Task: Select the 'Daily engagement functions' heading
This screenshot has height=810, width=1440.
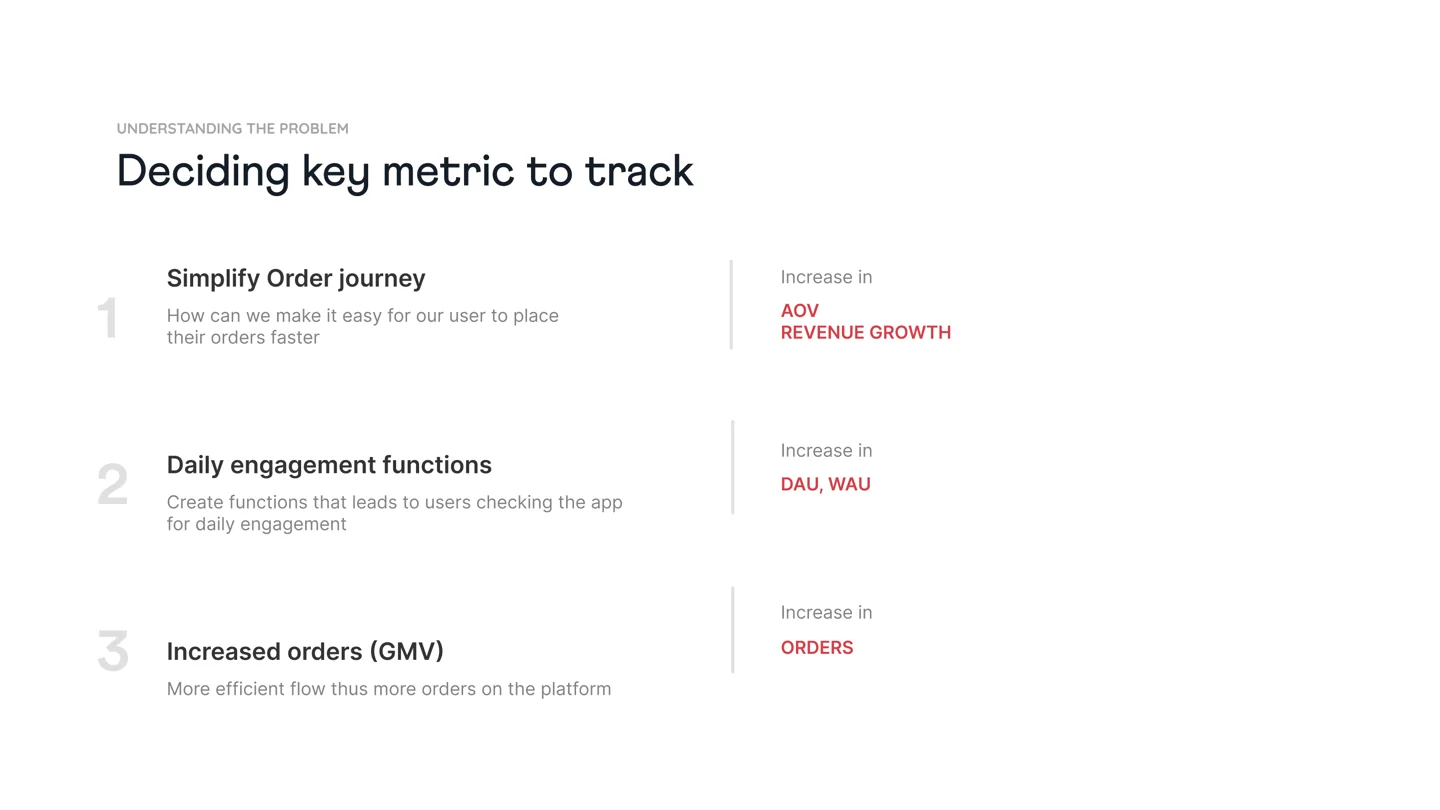Action: (329, 465)
